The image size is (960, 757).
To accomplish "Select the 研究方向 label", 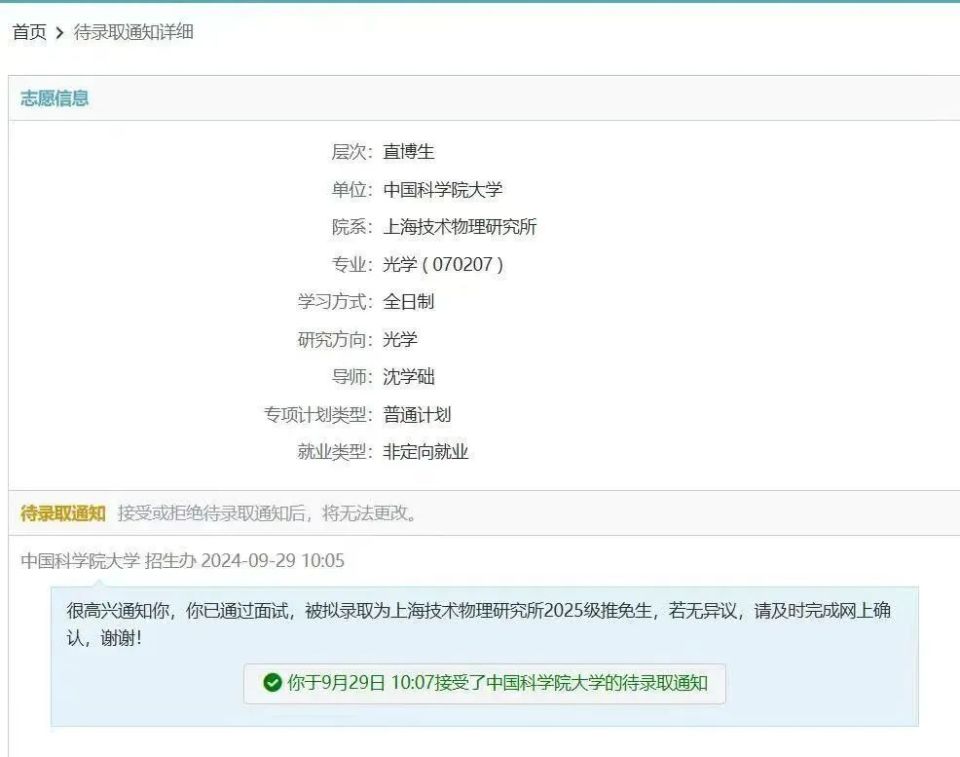I will [335, 340].
